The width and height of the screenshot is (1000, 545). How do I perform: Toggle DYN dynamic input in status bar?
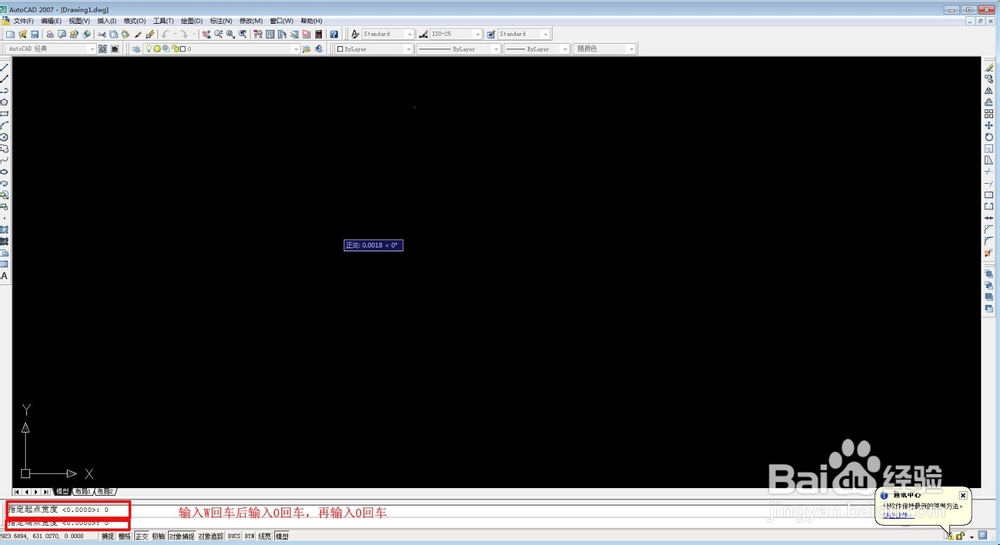tap(249, 537)
